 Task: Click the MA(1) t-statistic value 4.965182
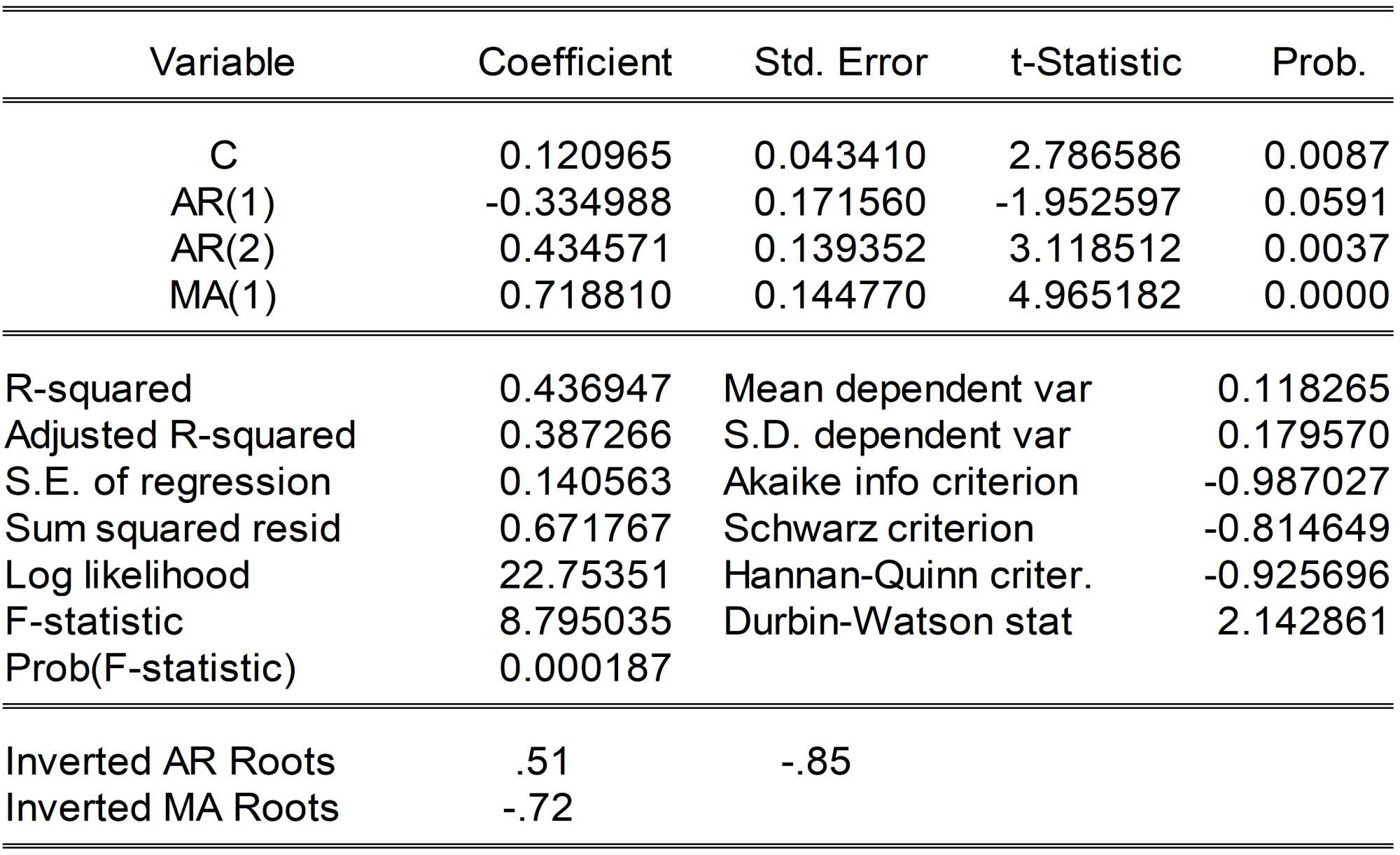pos(1095,295)
